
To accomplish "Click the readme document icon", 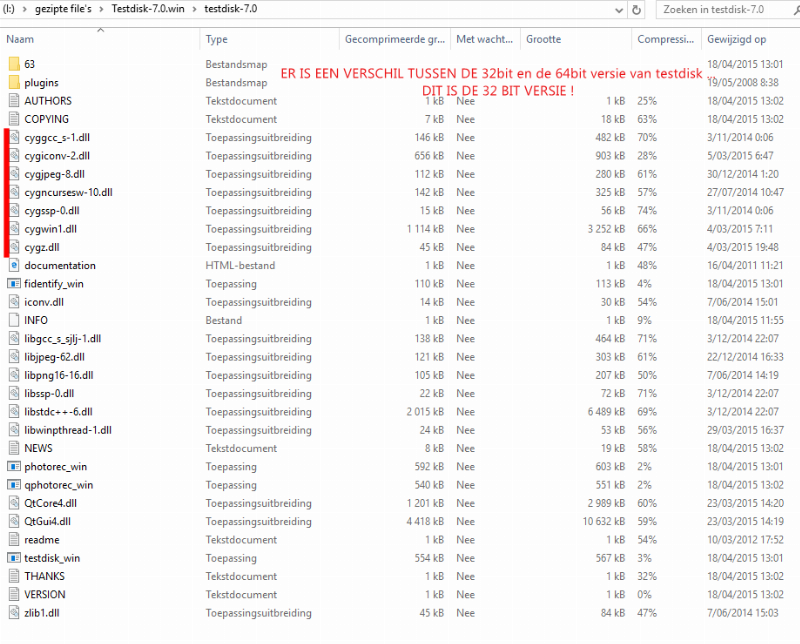I will [x=14, y=540].
